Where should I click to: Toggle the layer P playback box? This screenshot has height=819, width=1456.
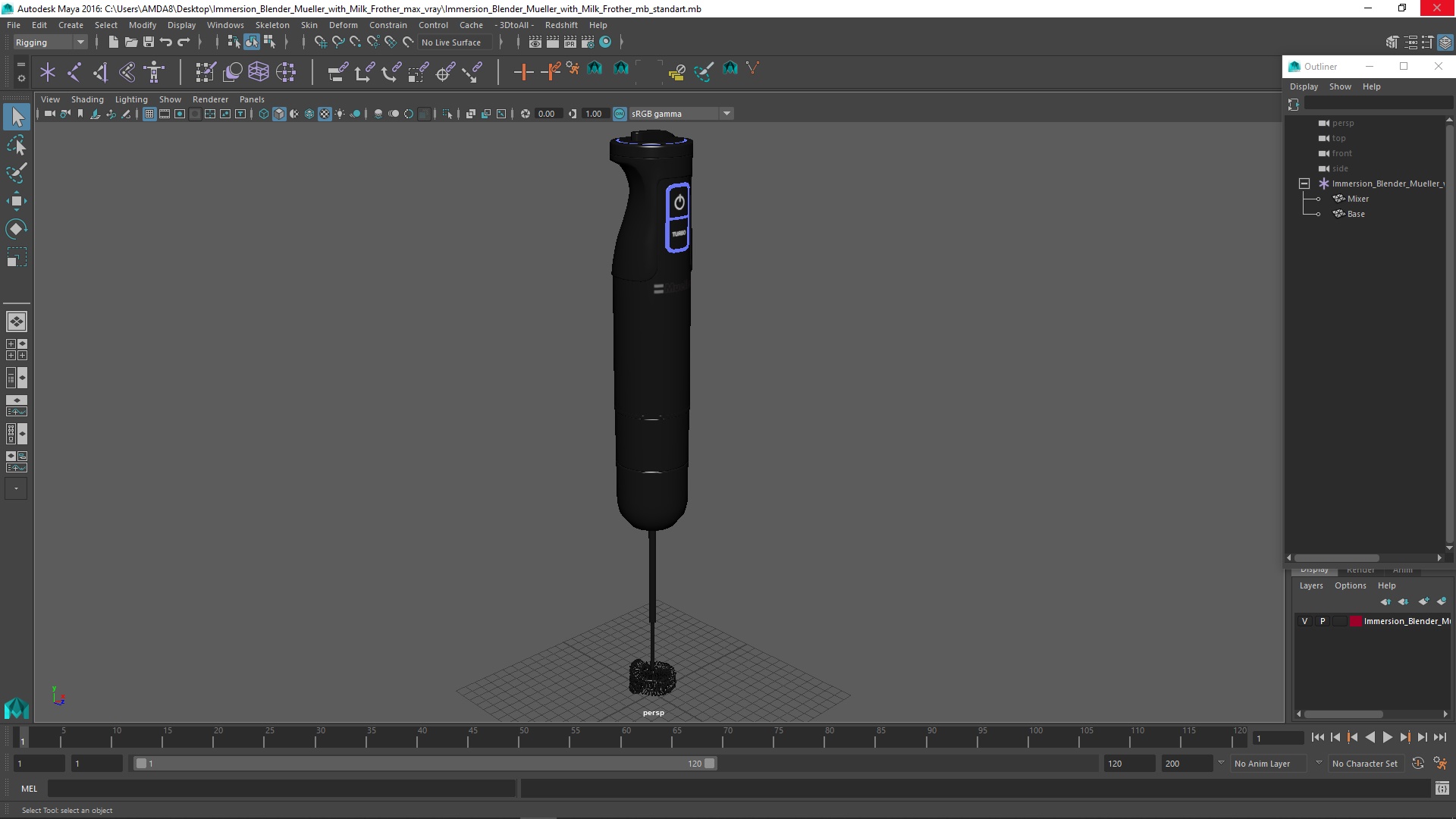pyautogui.click(x=1323, y=621)
